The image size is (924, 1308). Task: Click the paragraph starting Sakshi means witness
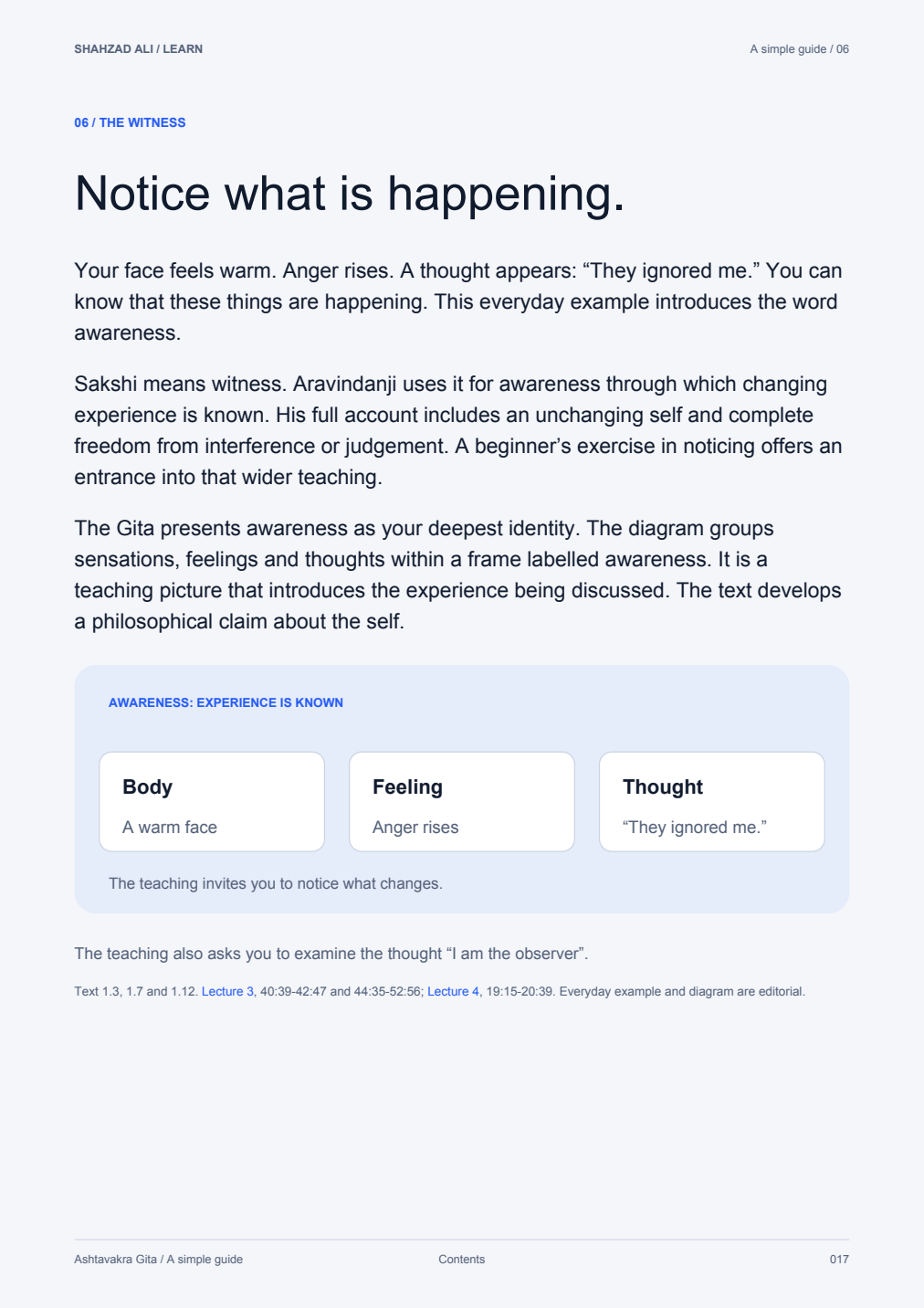pyautogui.click(x=458, y=430)
